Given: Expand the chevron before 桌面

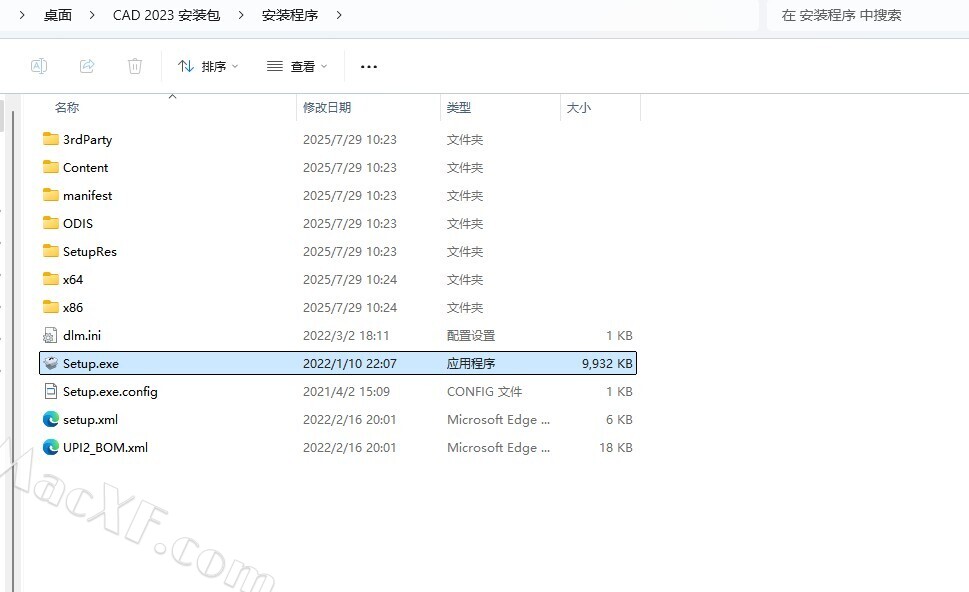Looking at the screenshot, I should tap(22, 15).
